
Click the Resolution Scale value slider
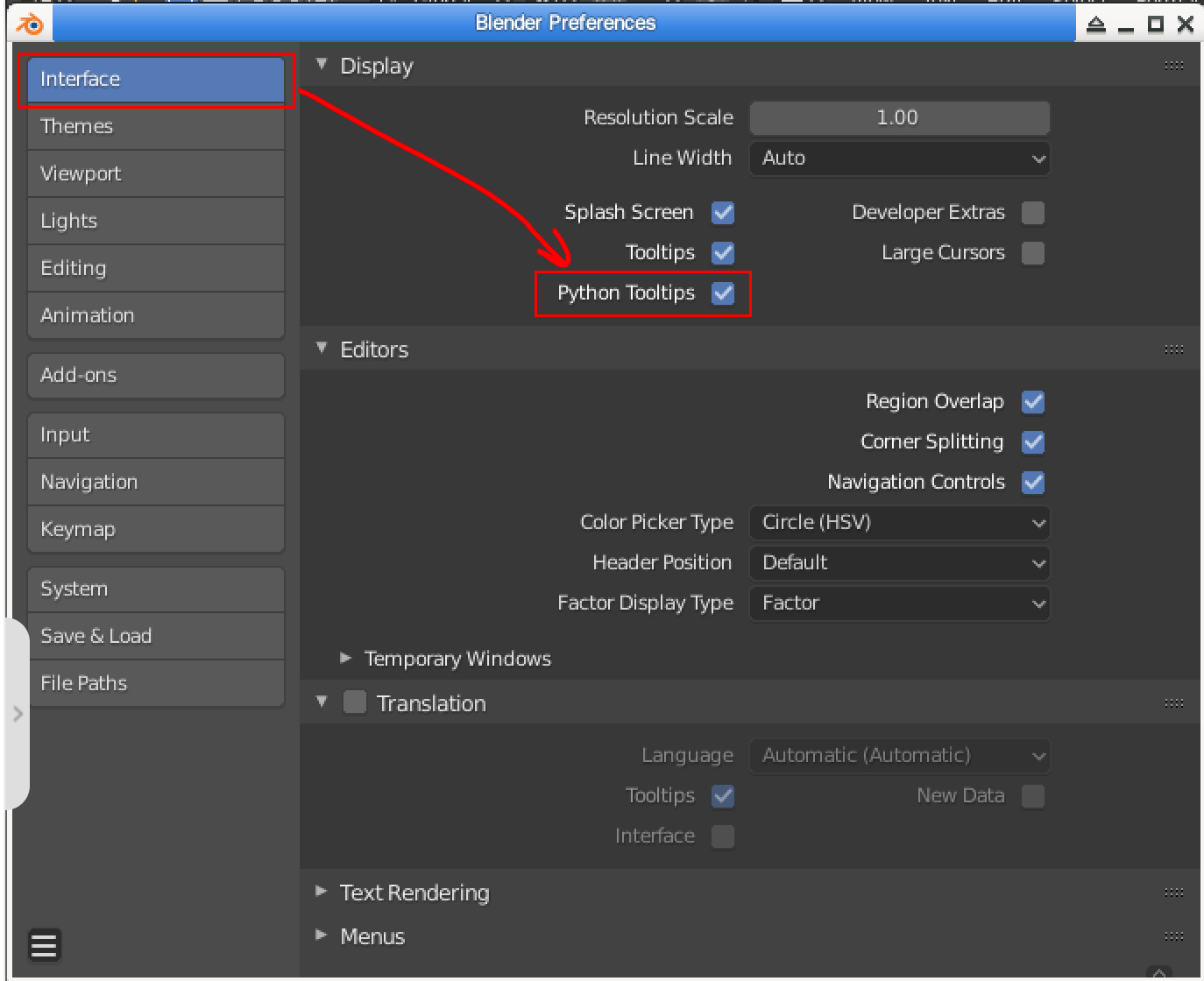click(900, 118)
